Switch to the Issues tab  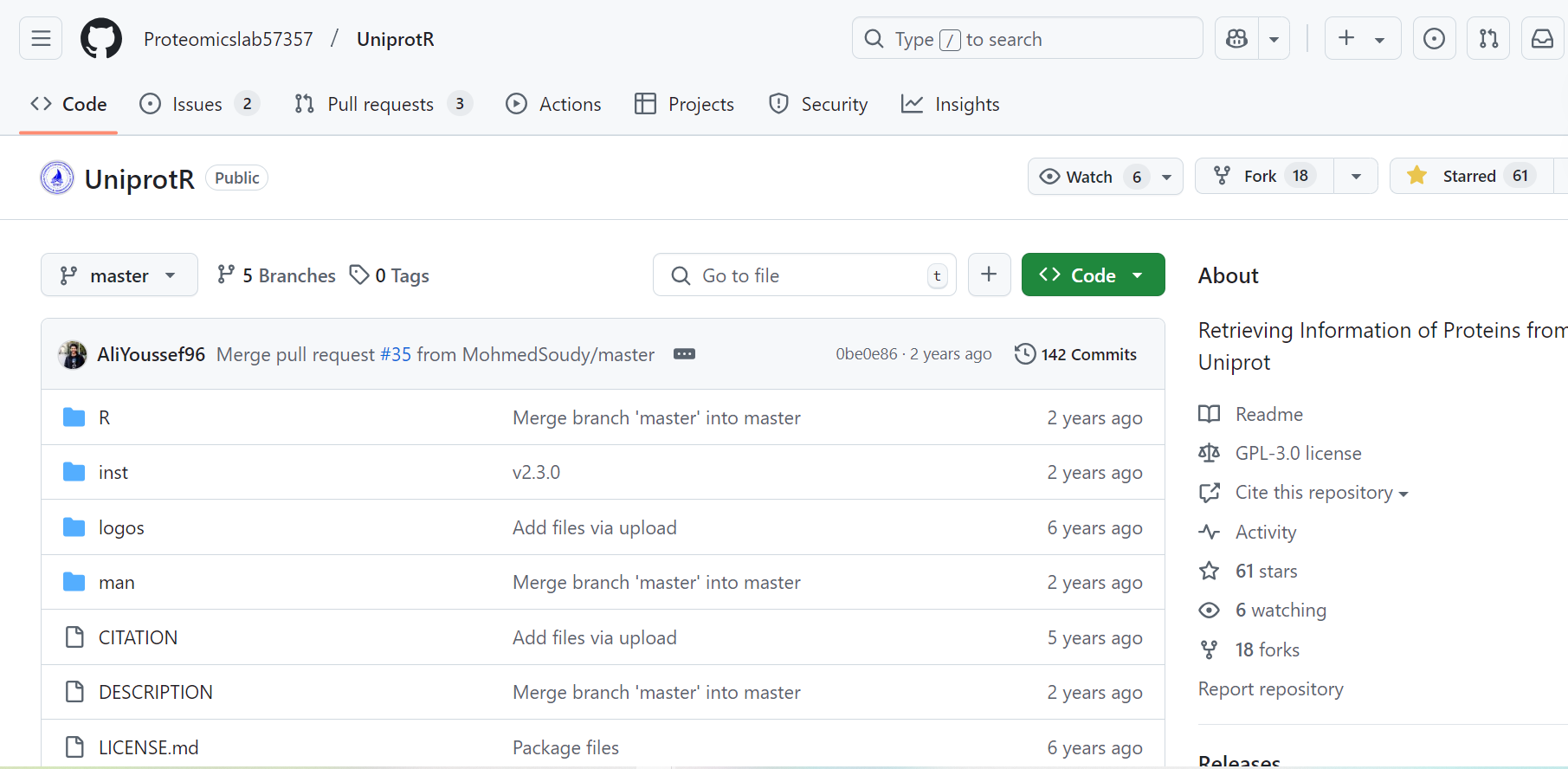199,104
